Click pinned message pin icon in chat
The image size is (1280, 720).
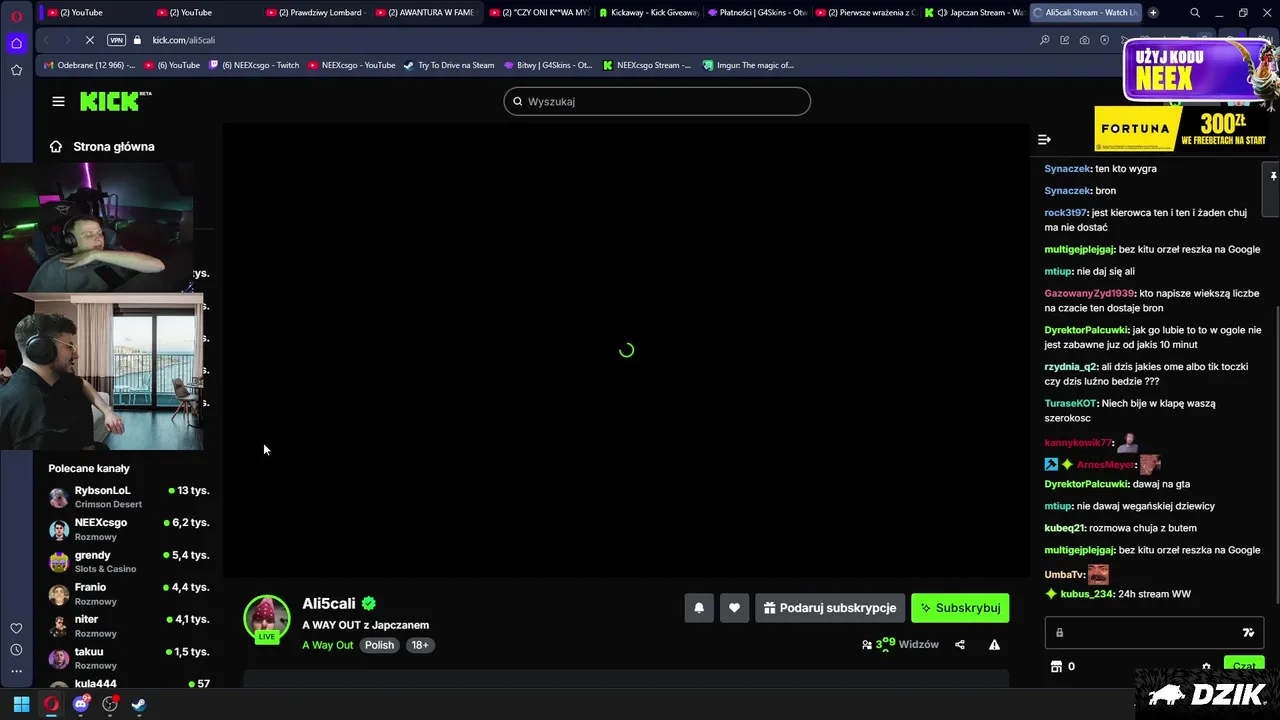[x=1273, y=176]
